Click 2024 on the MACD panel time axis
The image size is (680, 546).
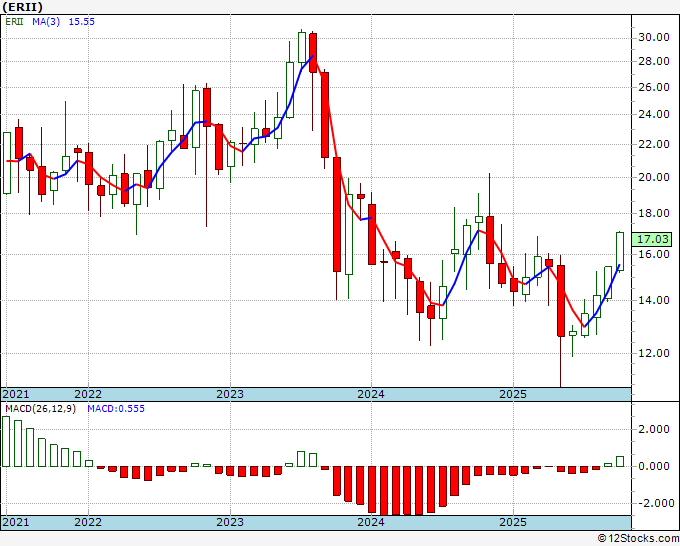pos(371,522)
